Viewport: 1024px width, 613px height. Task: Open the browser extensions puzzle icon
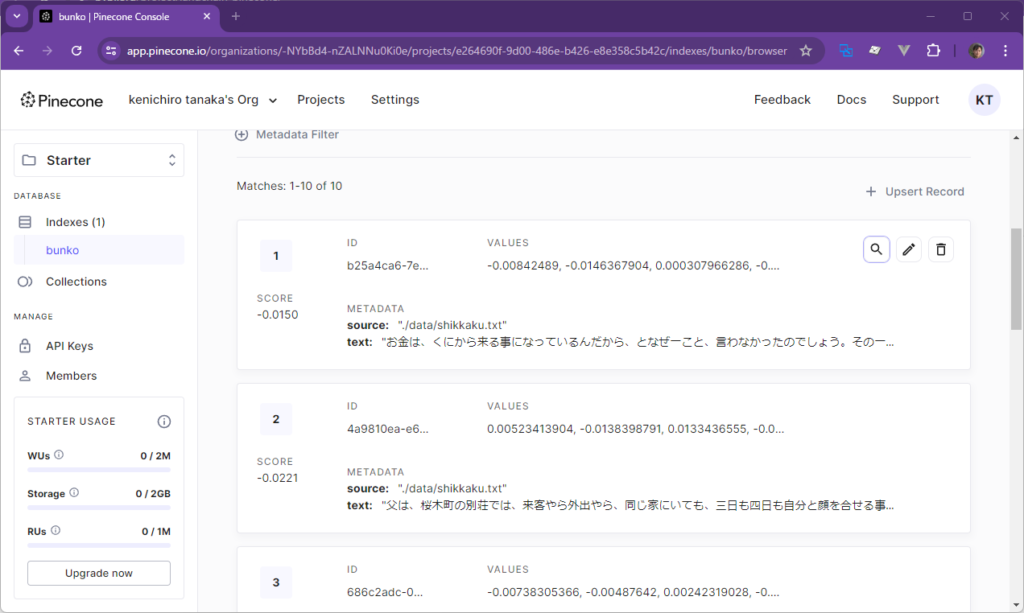tap(933, 50)
